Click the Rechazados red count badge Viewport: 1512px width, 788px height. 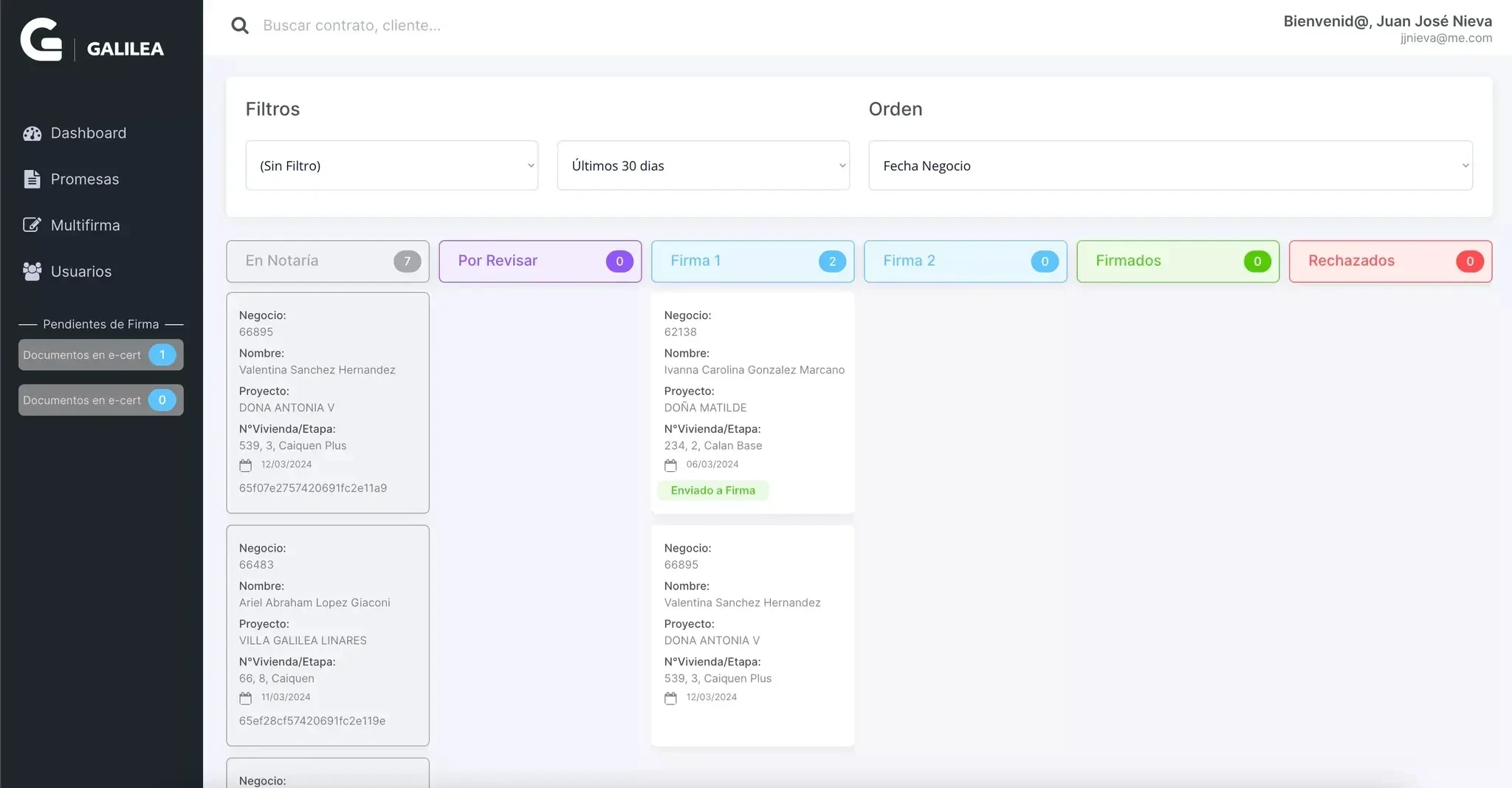pyautogui.click(x=1470, y=261)
